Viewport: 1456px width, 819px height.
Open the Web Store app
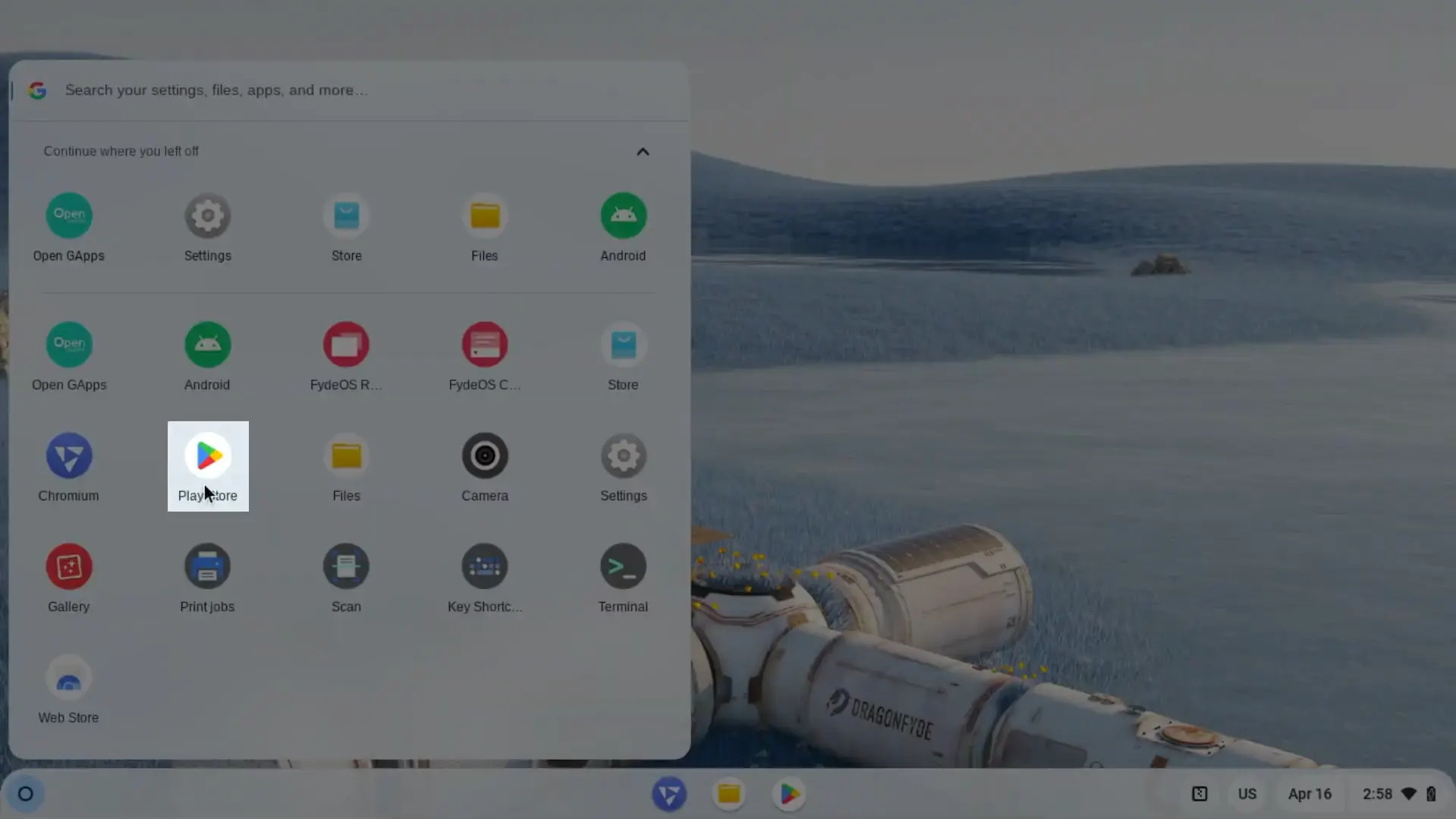pyautogui.click(x=68, y=679)
